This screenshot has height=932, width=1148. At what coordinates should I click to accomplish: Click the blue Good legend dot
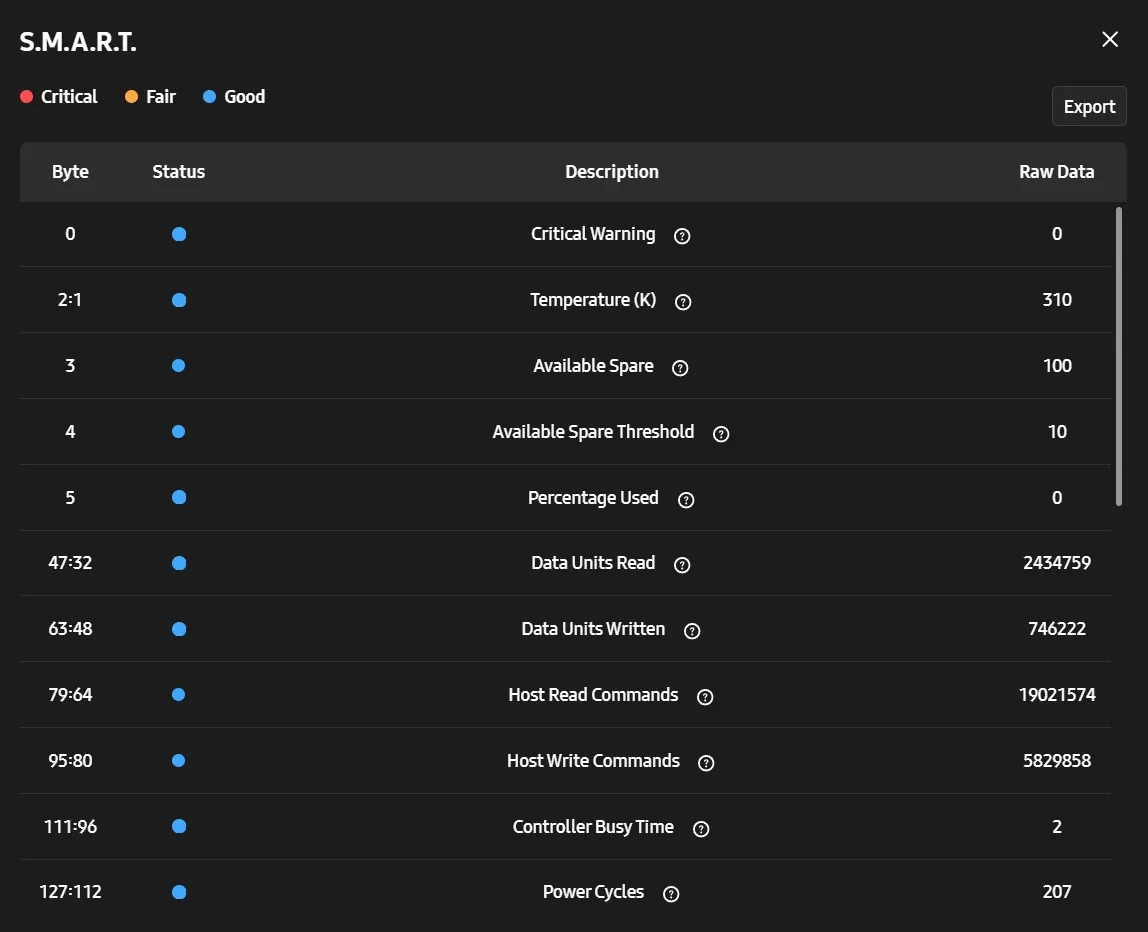click(209, 97)
